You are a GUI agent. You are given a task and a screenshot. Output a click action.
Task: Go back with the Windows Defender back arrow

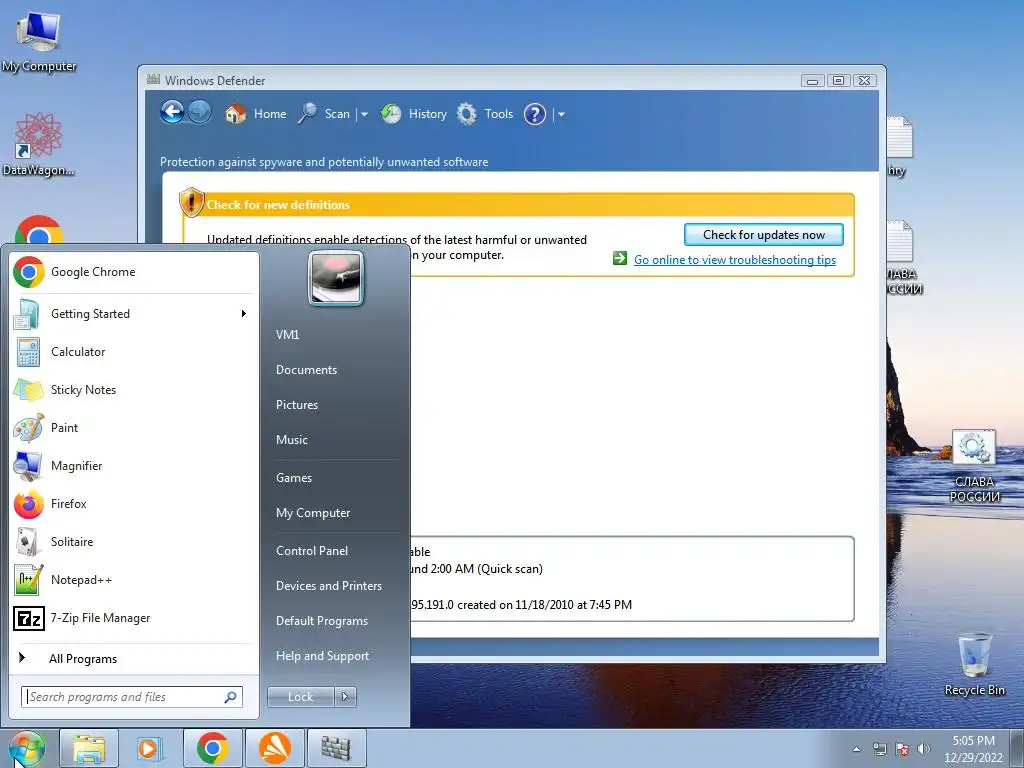(x=172, y=113)
